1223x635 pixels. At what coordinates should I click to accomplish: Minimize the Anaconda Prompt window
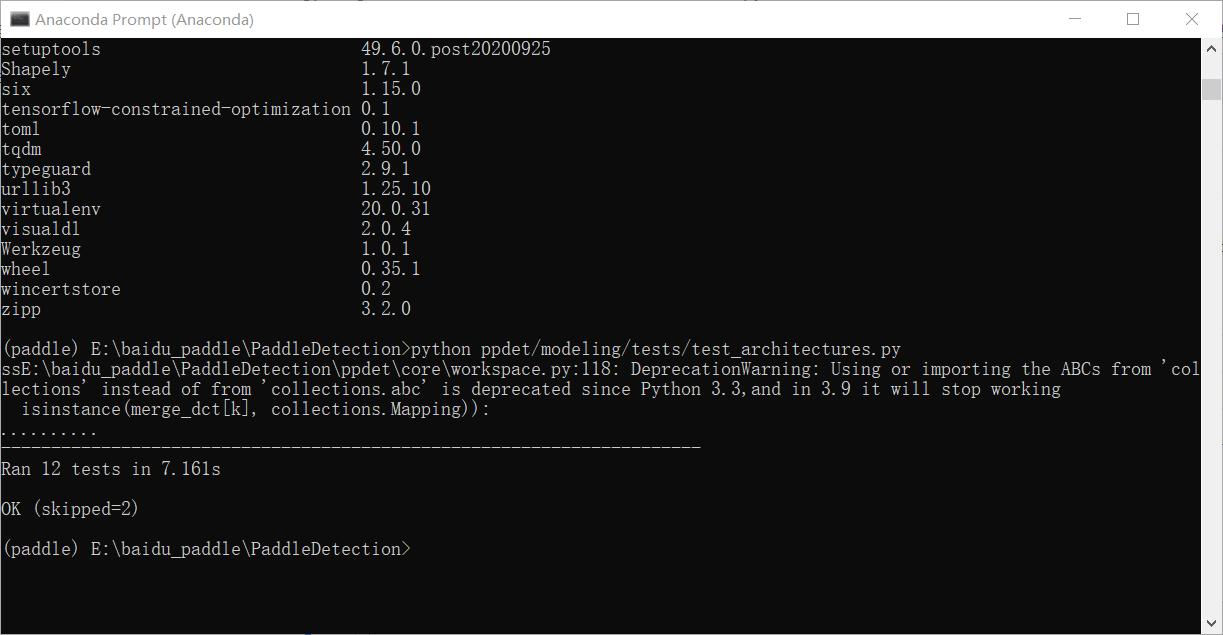point(1074,19)
